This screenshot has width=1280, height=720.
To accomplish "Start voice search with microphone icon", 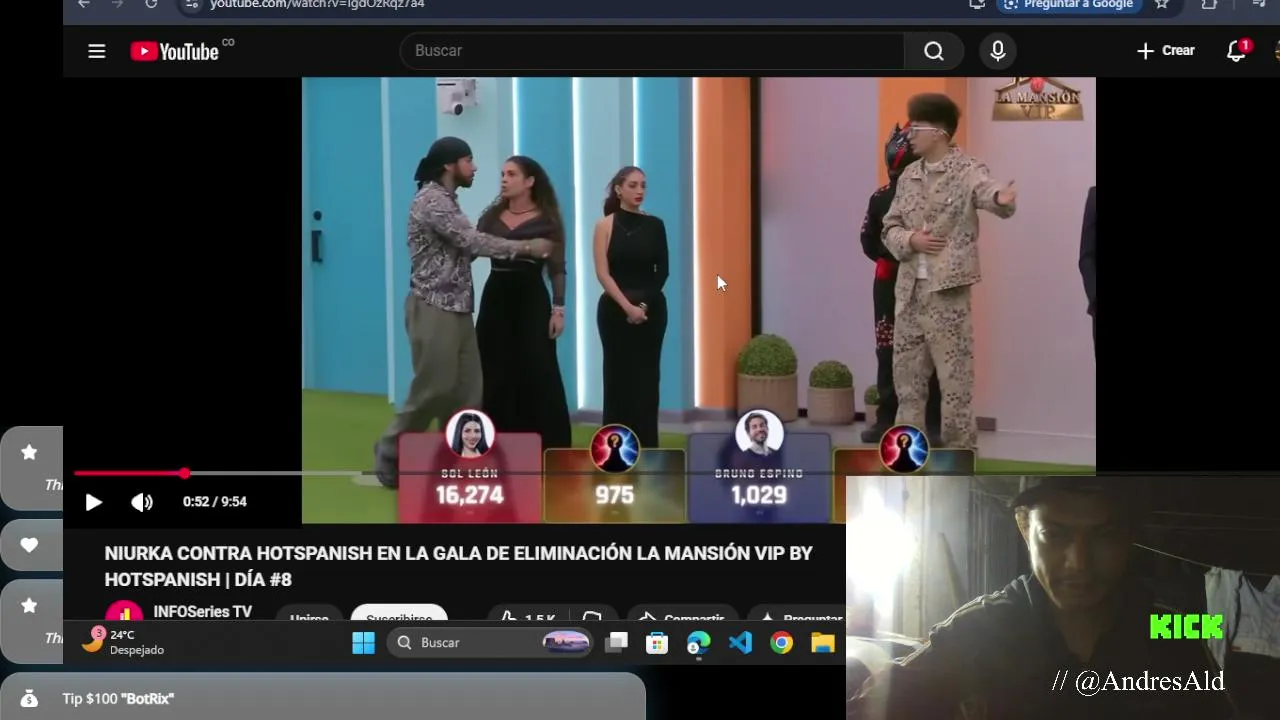I will [998, 51].
